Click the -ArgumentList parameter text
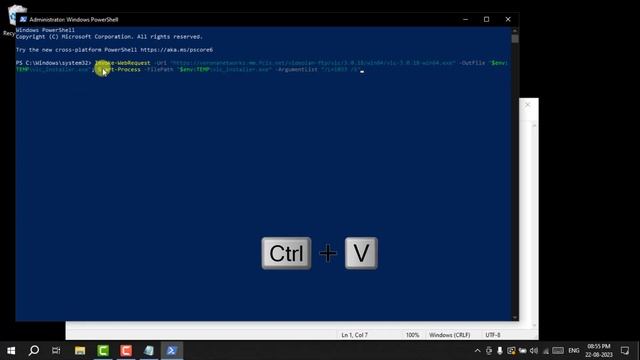Image resolution: width=640 pixels, height=360 pixels. click(298, 70)
